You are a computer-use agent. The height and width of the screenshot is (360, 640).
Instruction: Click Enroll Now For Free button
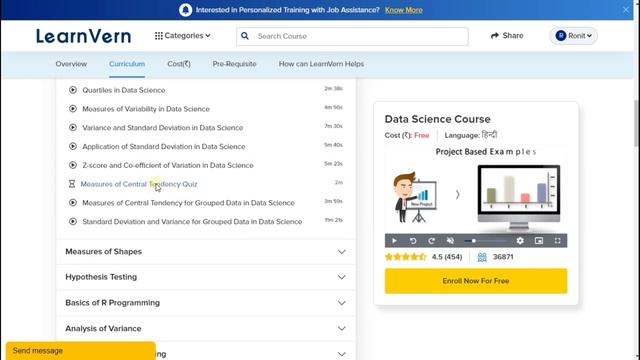tap(476, 281)
